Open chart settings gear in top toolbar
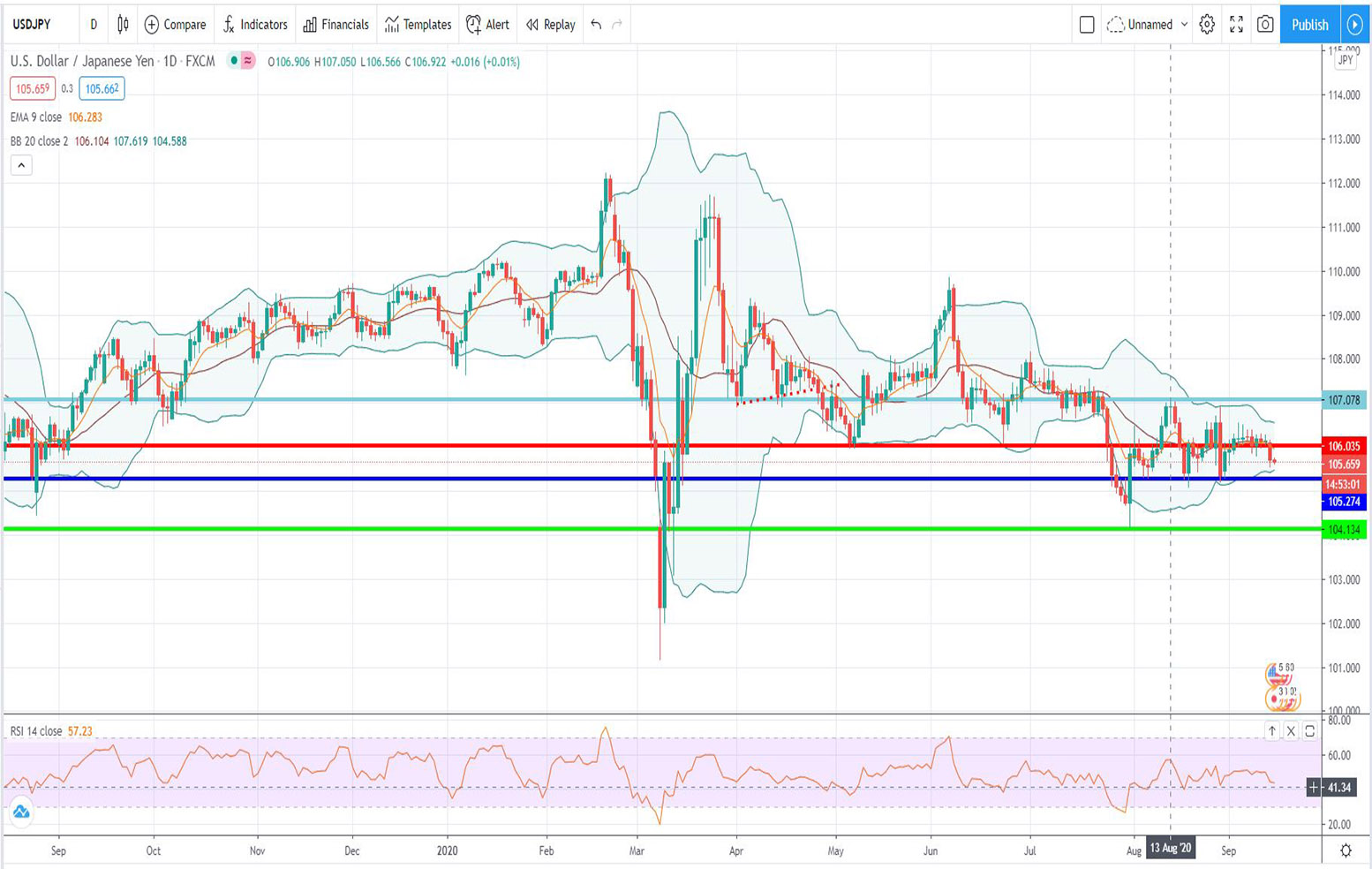This screenshot has height=869, width=1372. coord(1207,25)
